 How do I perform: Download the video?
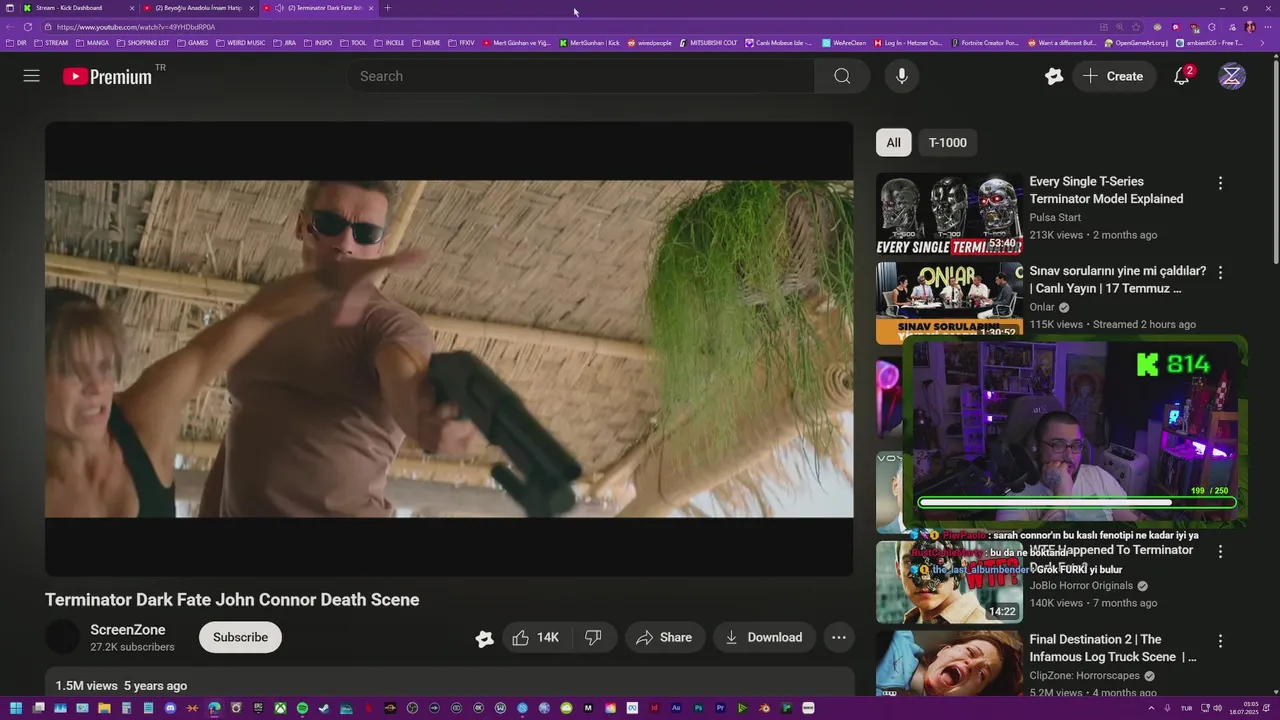(x=764, y=637)
